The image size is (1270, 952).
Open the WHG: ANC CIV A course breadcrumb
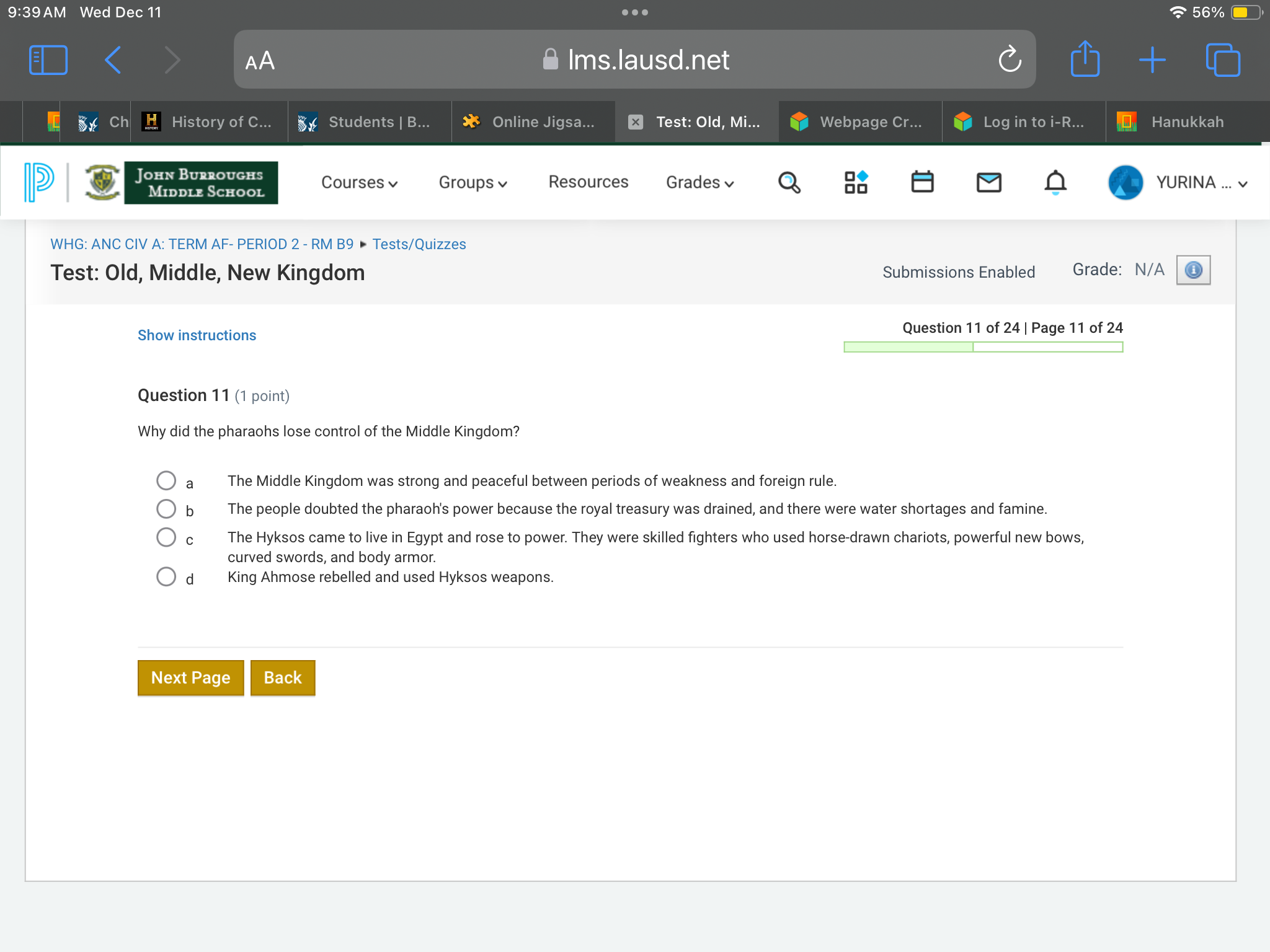(x=202, y=244)
